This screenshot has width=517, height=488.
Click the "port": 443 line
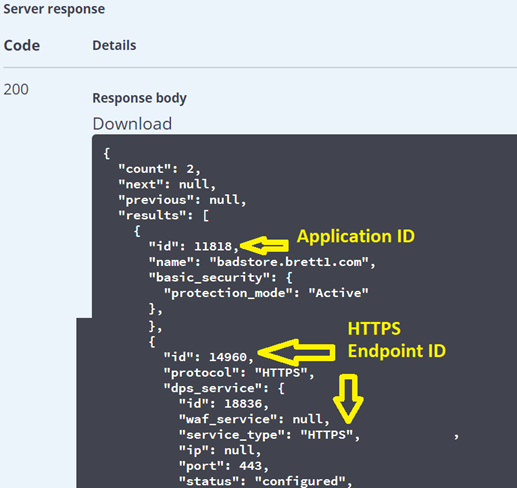pos(224,466)
